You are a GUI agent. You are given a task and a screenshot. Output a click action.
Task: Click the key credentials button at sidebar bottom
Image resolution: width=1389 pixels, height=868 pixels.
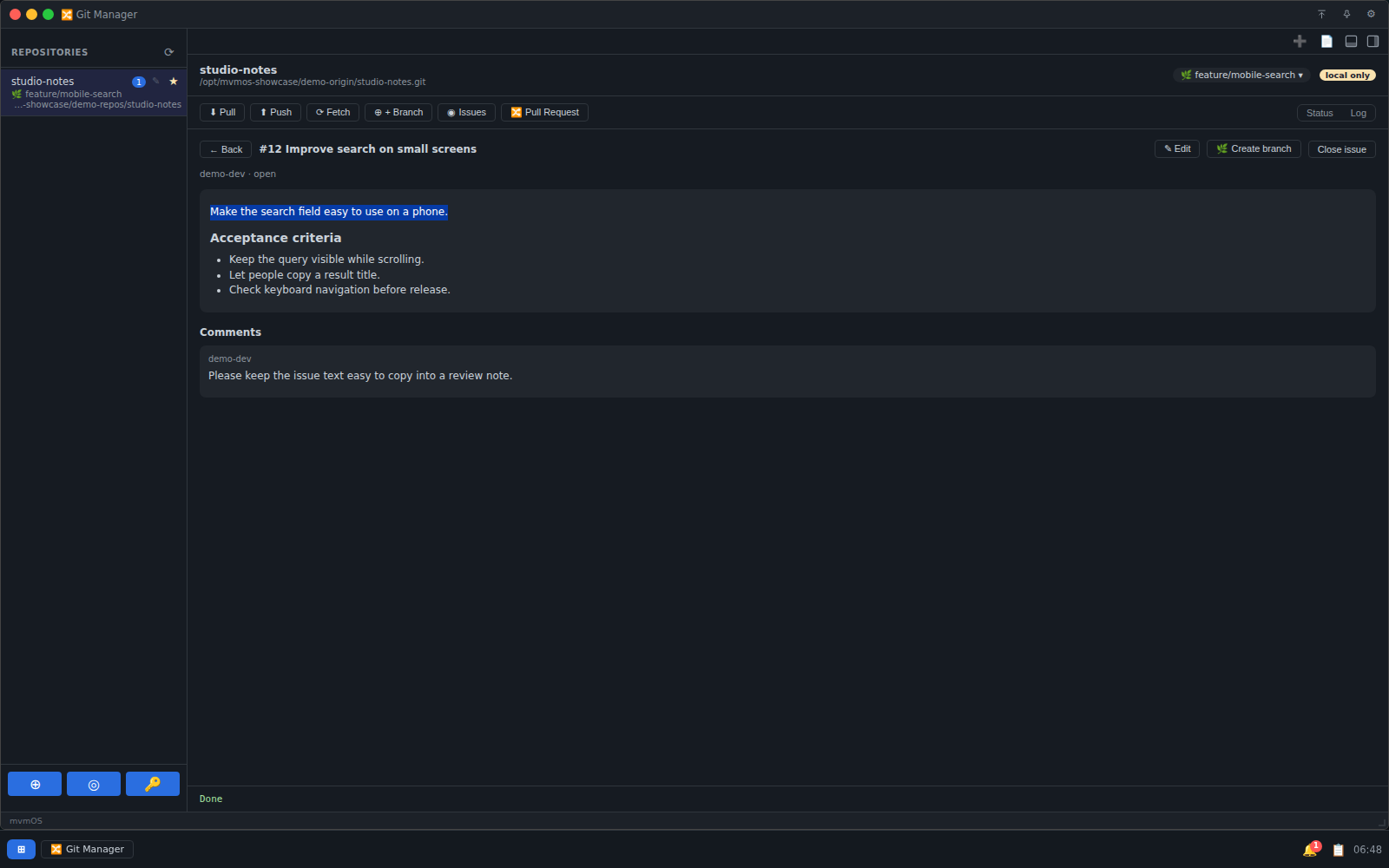pyautogui.click(x=153, y=784)
